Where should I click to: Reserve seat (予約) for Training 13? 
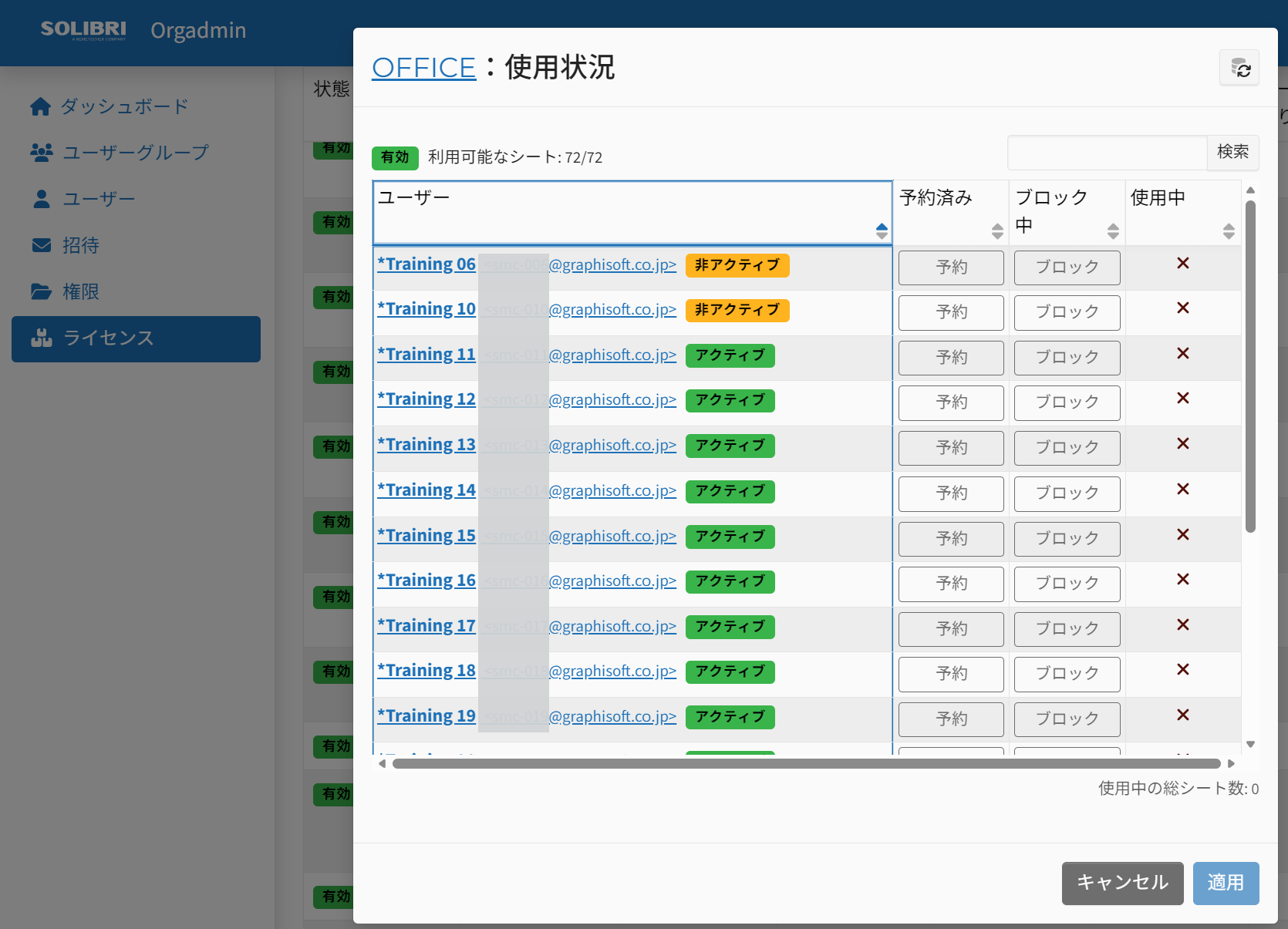(951, 448)
